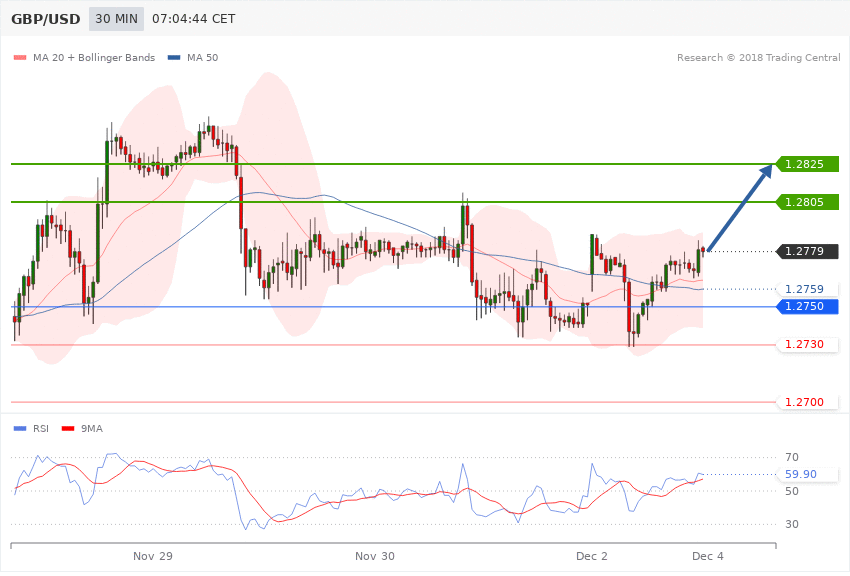Click the RSI 30 level label

pos(791,524)
